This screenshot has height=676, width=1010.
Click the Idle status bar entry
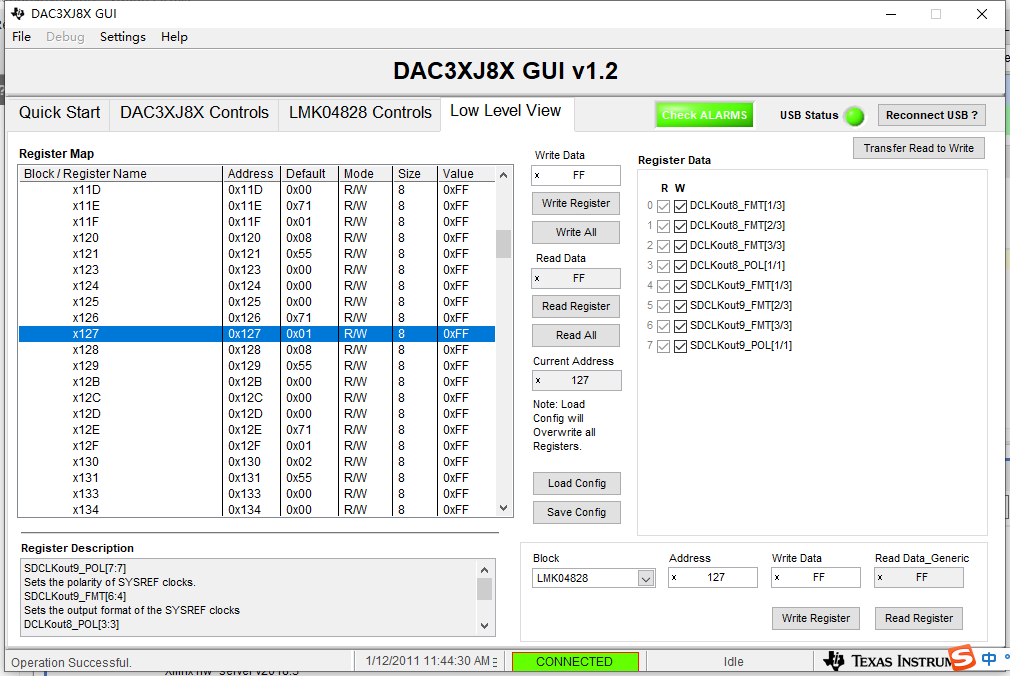(x=733, y=662)
